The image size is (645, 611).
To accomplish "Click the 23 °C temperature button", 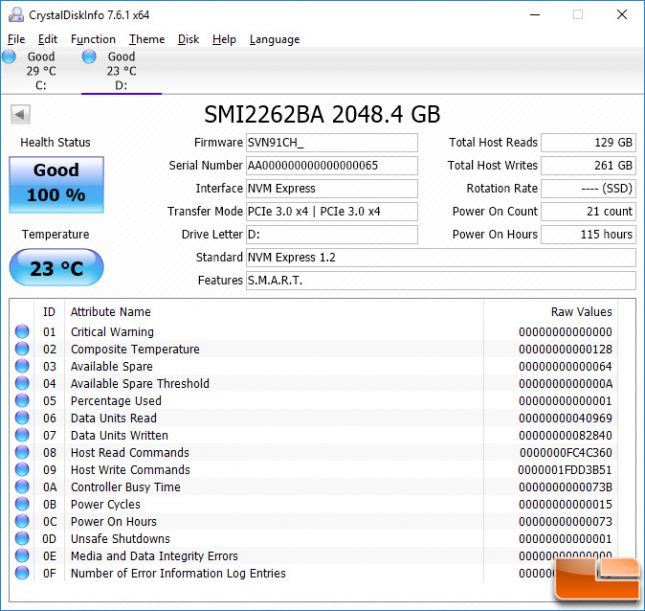I will coord(56,268).
